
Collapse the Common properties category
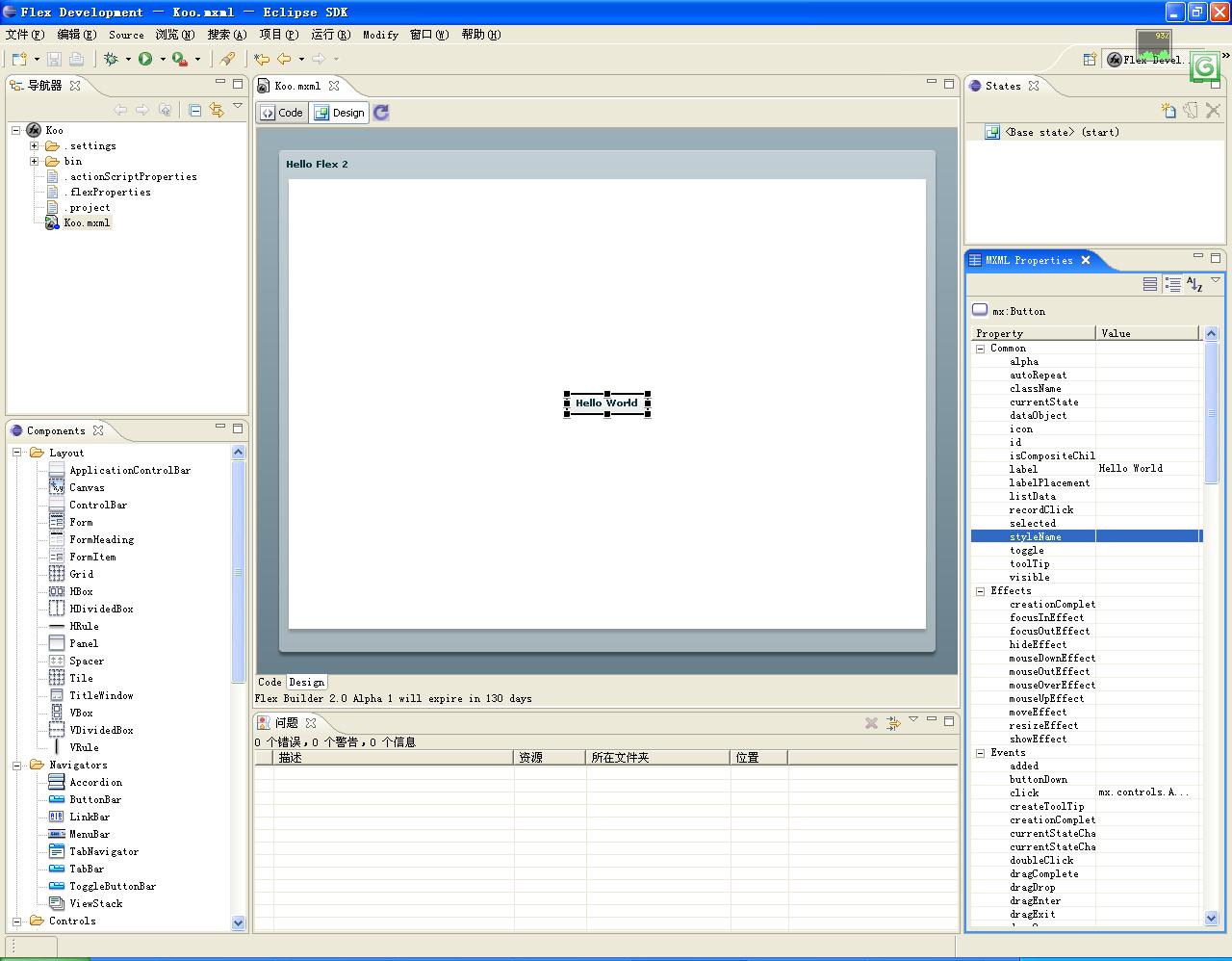(981, 349)
